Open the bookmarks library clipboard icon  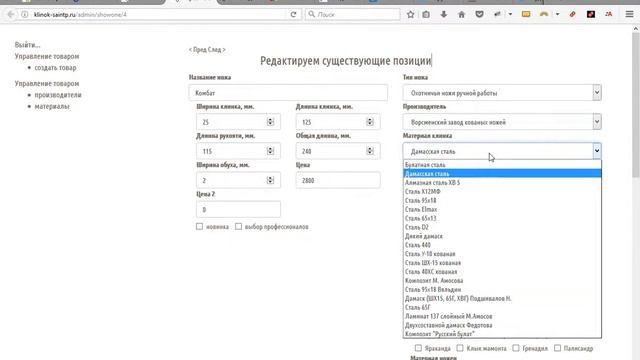(426, 14)
